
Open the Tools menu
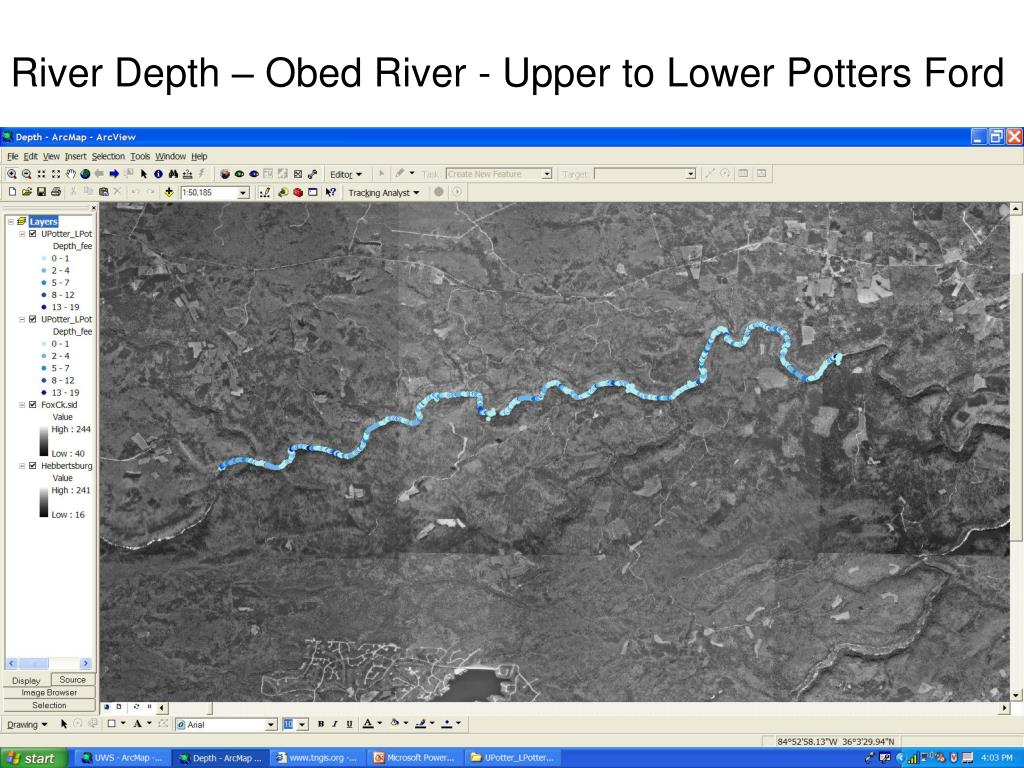140,156
